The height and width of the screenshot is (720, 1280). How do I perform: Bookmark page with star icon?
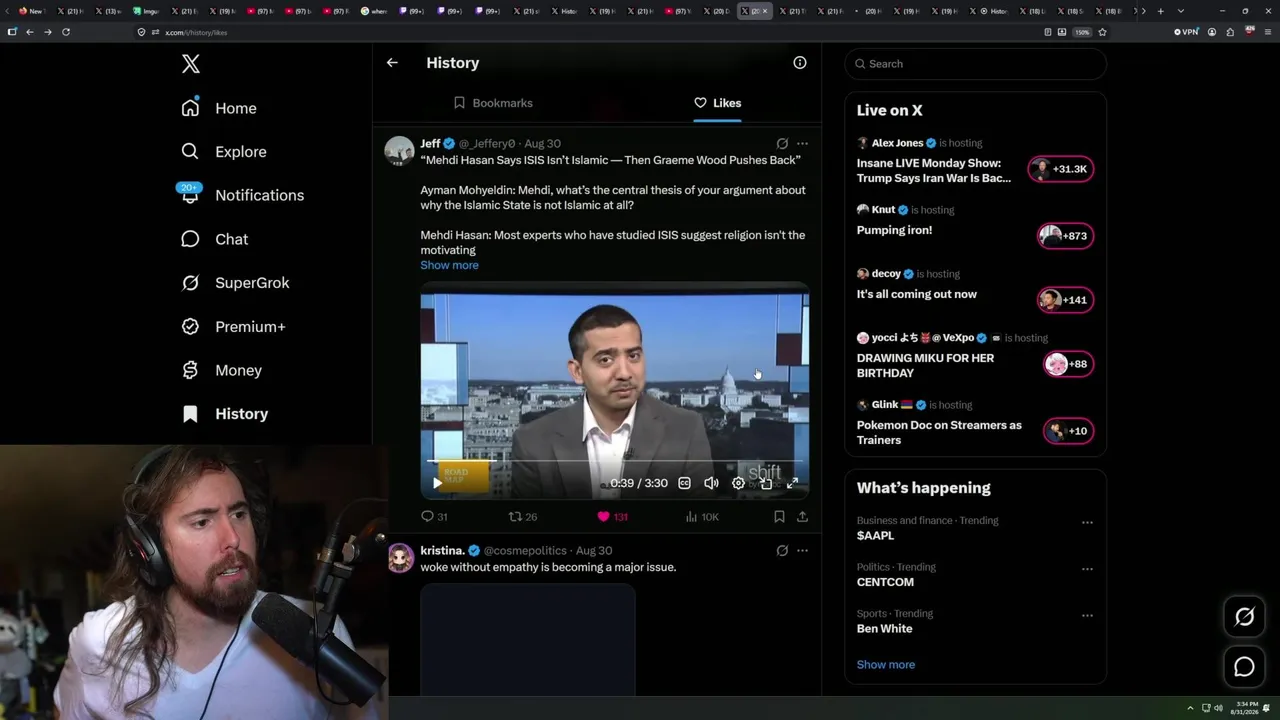pyautogui.click(x=1102, y=32)
